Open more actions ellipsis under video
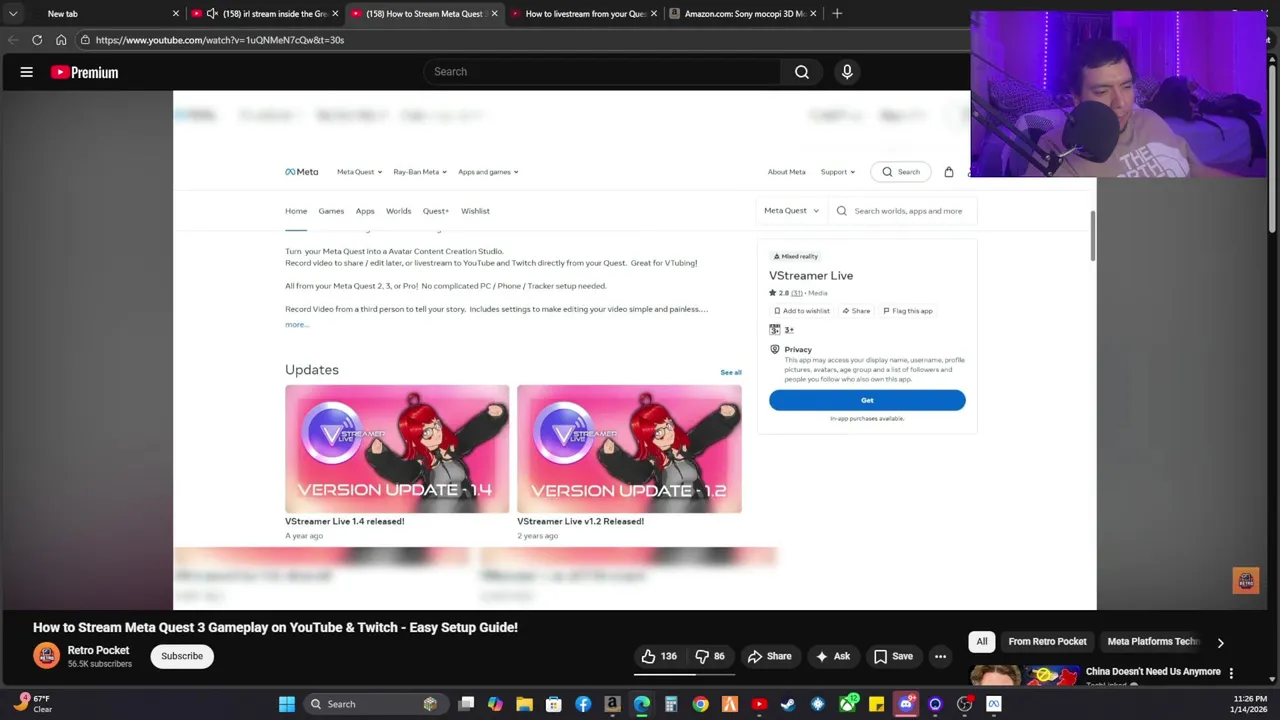The height and width of the screenshot is (720, 1280). (940, 656)
